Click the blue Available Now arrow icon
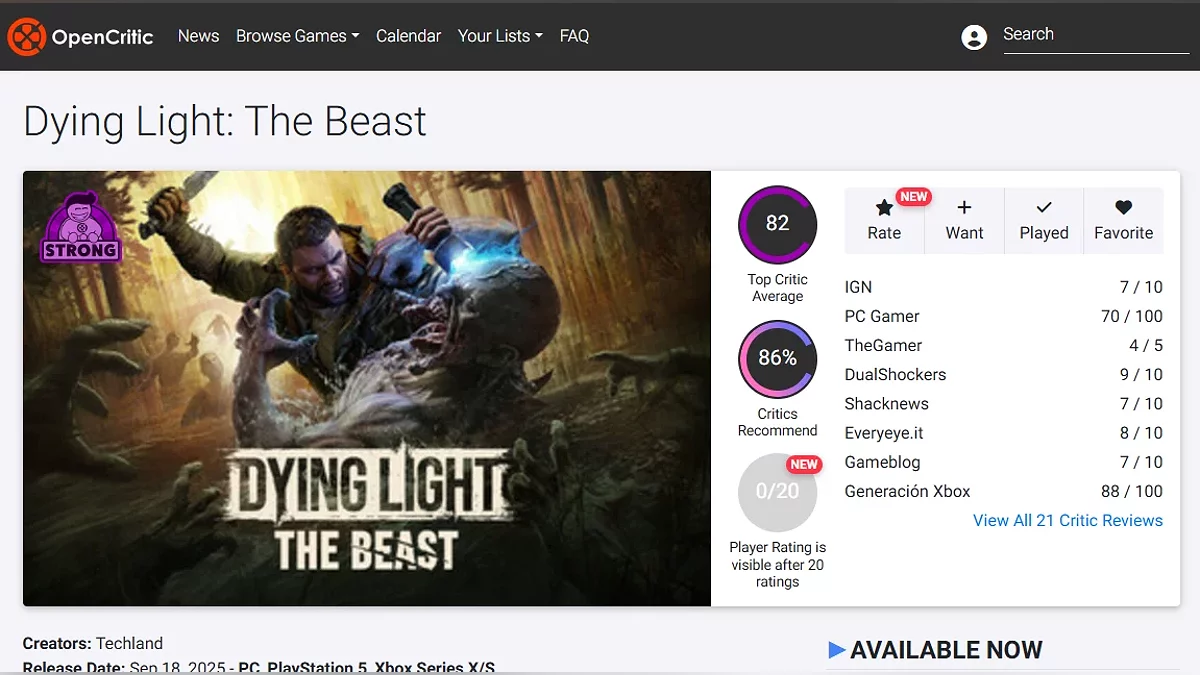Viewport: 1200px width, 675px height. click(x=837, y=650)
